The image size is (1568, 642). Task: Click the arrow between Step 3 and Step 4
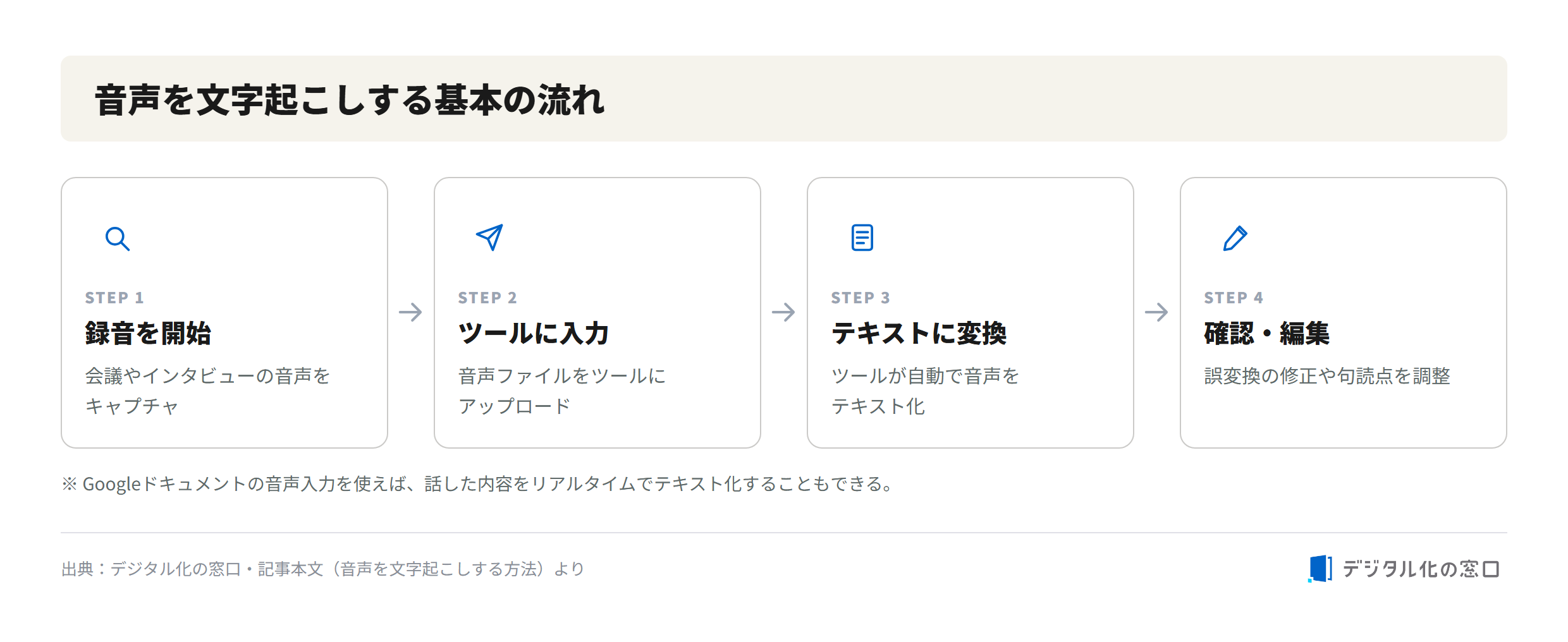coord(1156,312)
